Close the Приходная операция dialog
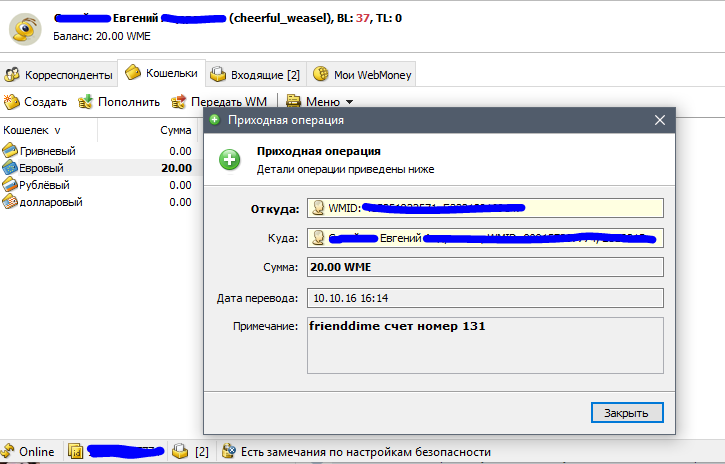725x464 pixels. pos(660,120)
